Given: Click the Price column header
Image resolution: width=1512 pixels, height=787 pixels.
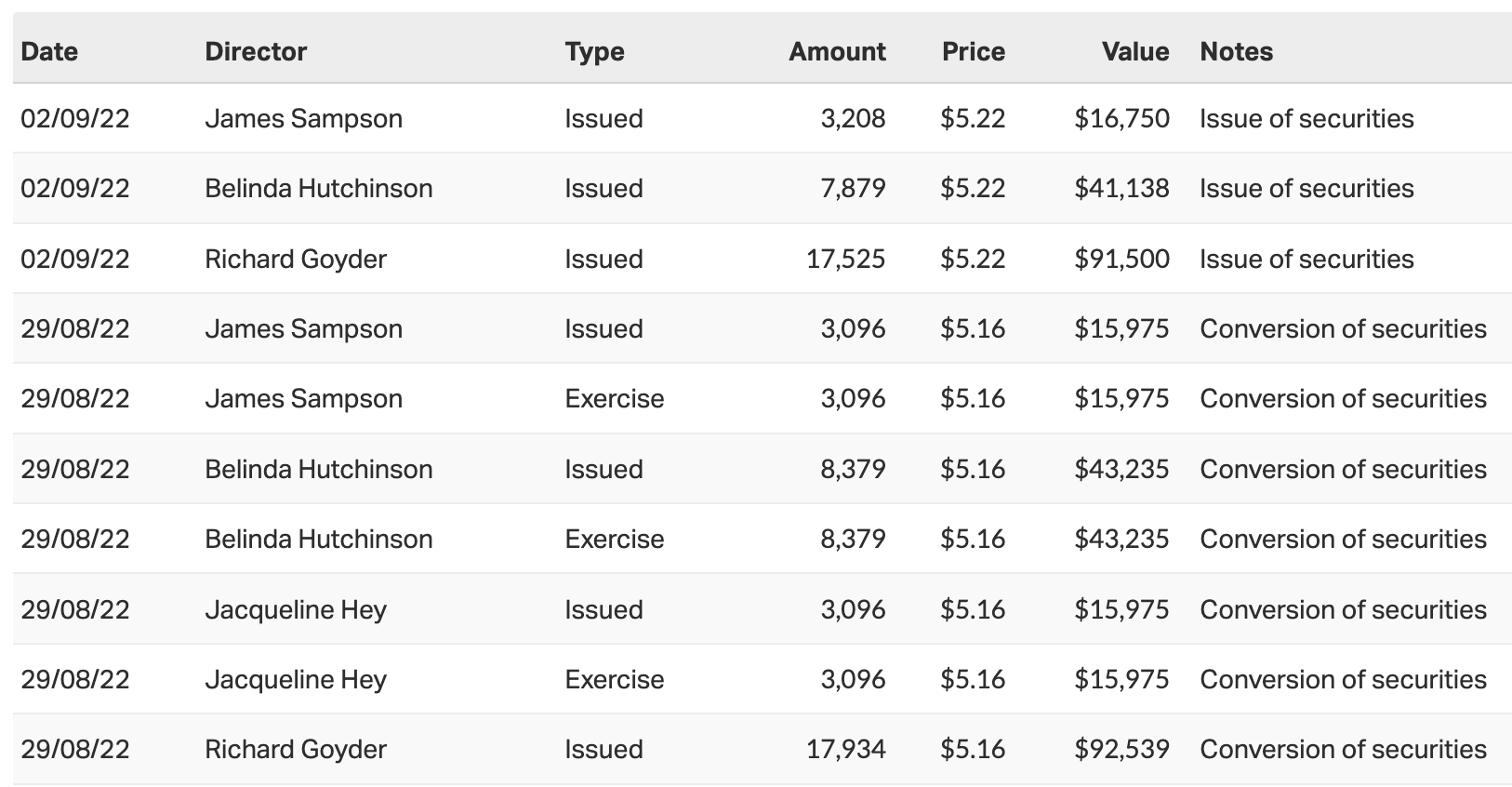Looking at the screenshot, I should 973,51.
